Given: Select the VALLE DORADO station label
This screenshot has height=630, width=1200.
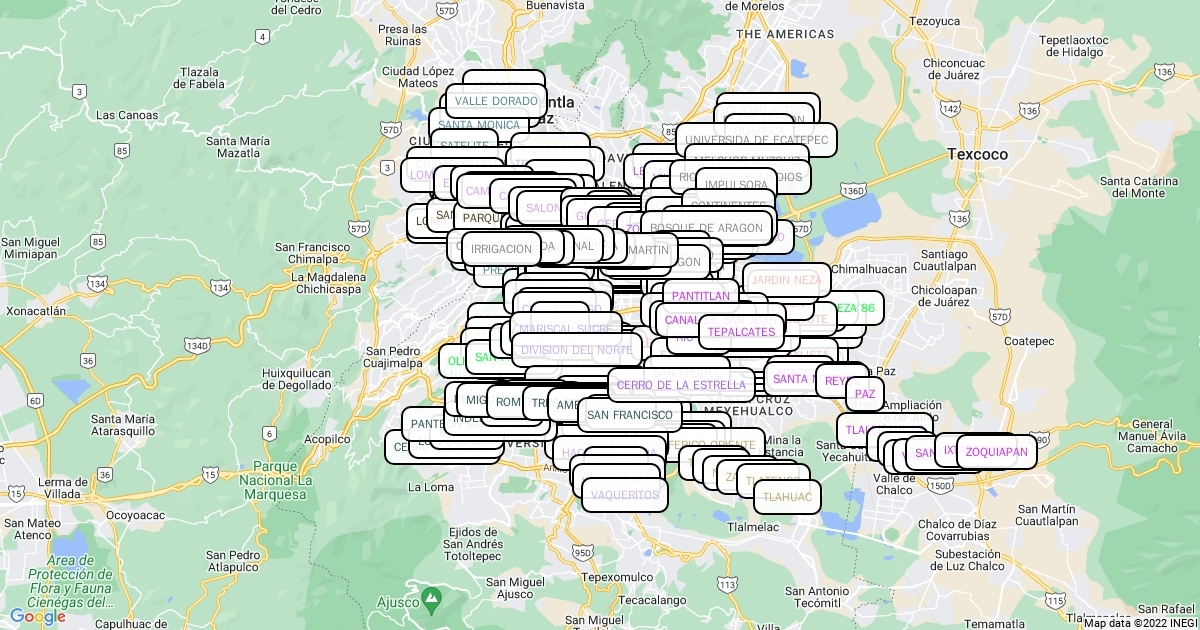Looking at the screenshot, I should click(x=496, y=101).
